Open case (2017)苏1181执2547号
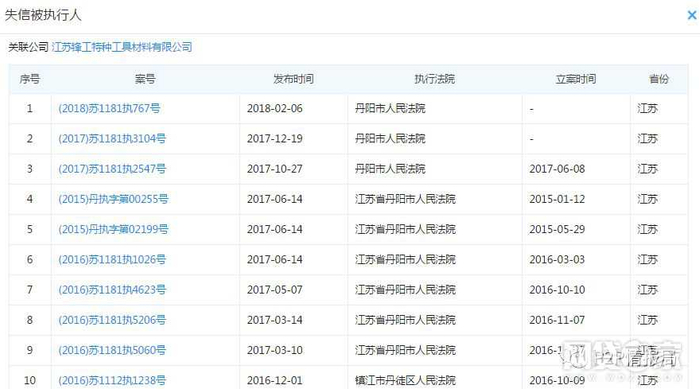Viewport: 700px width, 389px height. click(x=112, y=169)
